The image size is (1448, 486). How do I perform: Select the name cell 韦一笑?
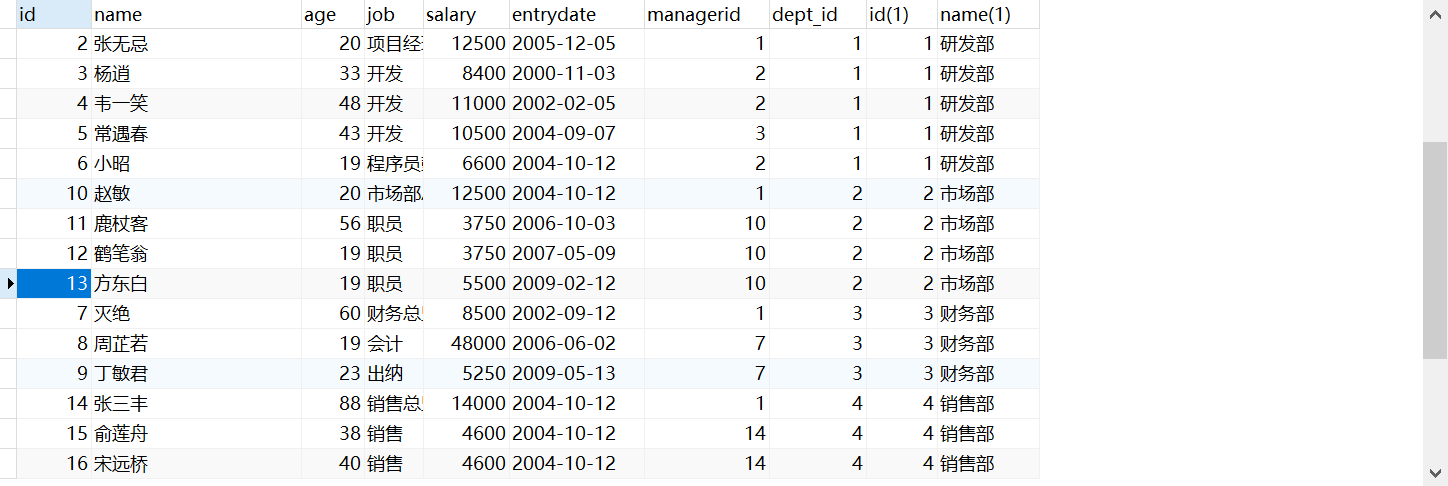coord(196,104)
